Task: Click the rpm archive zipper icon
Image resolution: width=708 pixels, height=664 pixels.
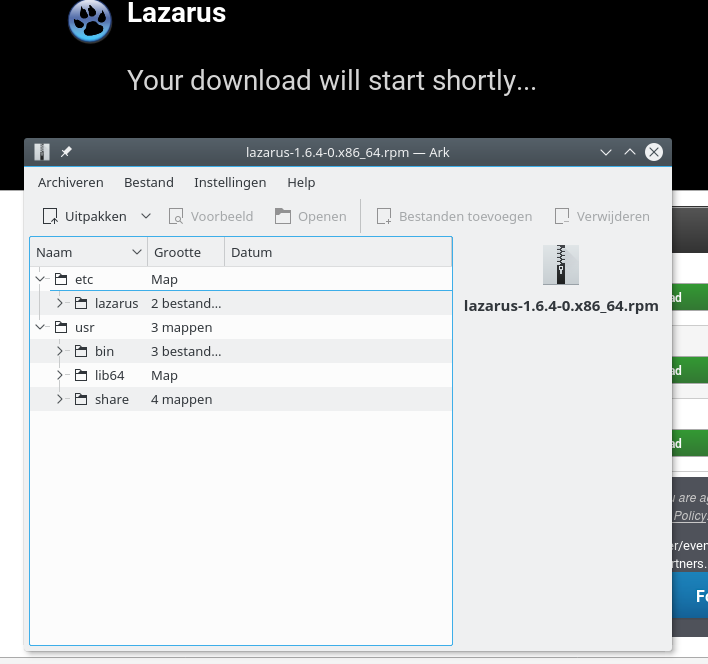Action: pyautogui.click(x=561, y=265)
